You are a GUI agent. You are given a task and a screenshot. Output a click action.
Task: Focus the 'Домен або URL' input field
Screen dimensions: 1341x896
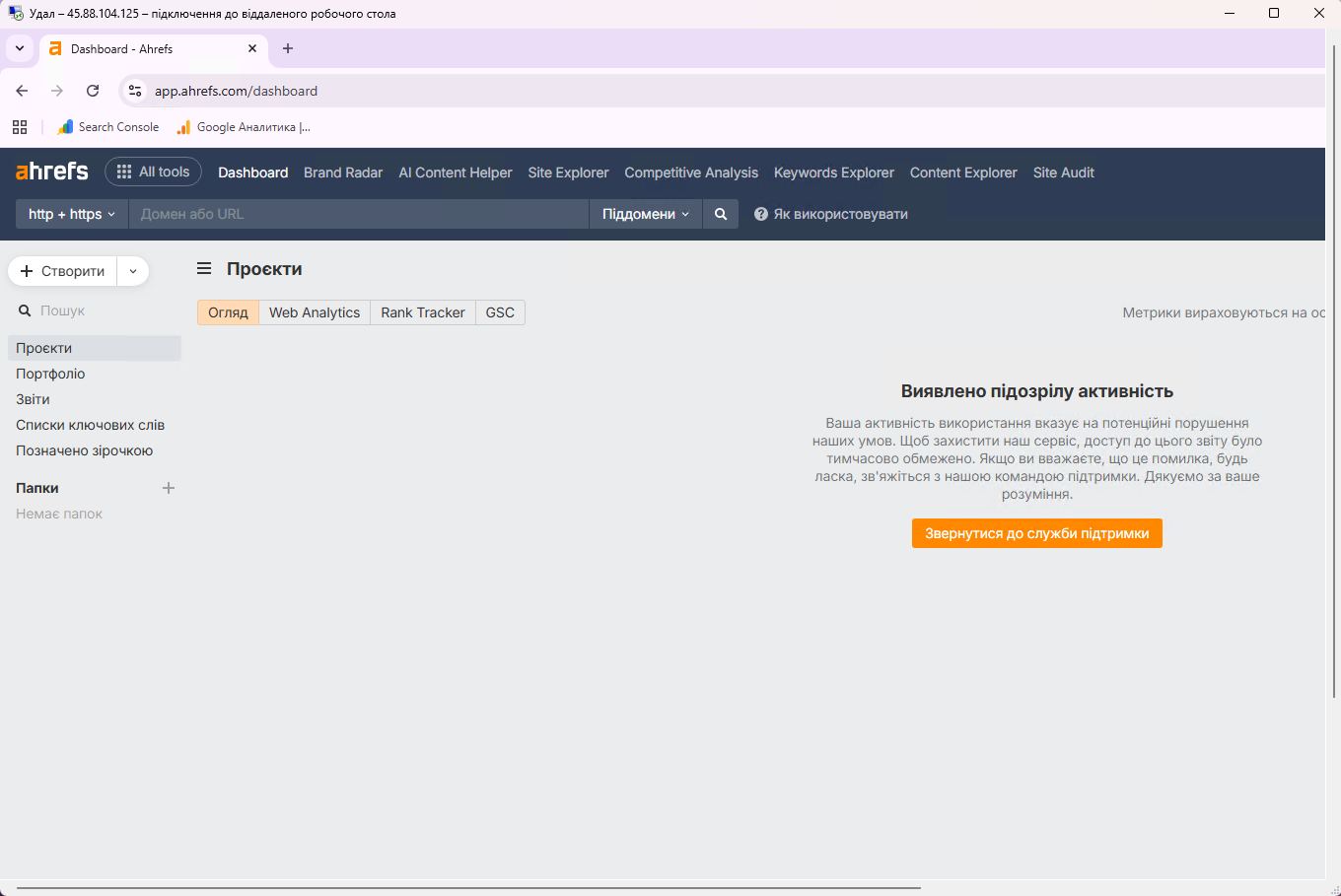(359, 214)
